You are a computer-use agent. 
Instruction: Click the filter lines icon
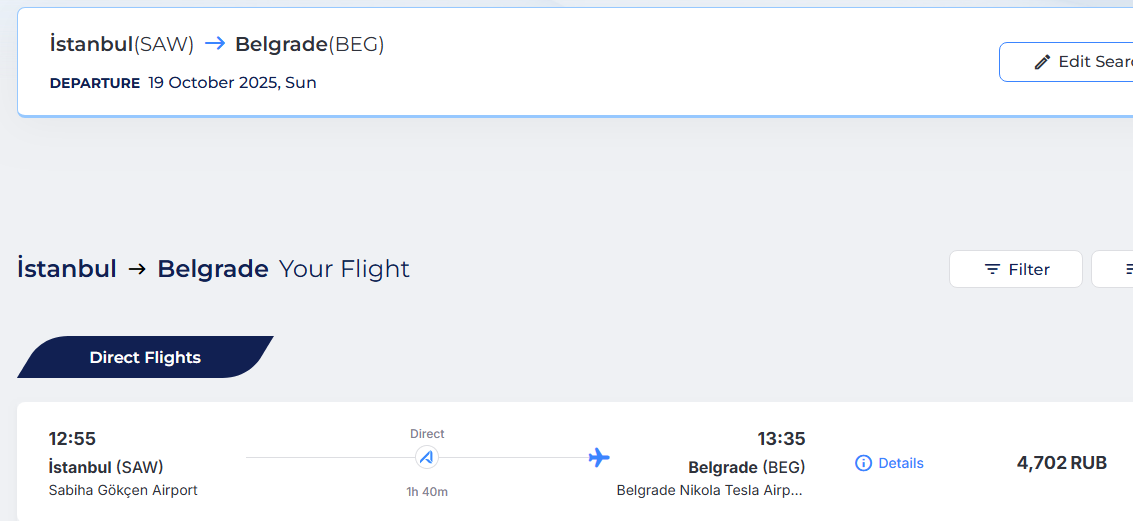[x=992, y=270]
